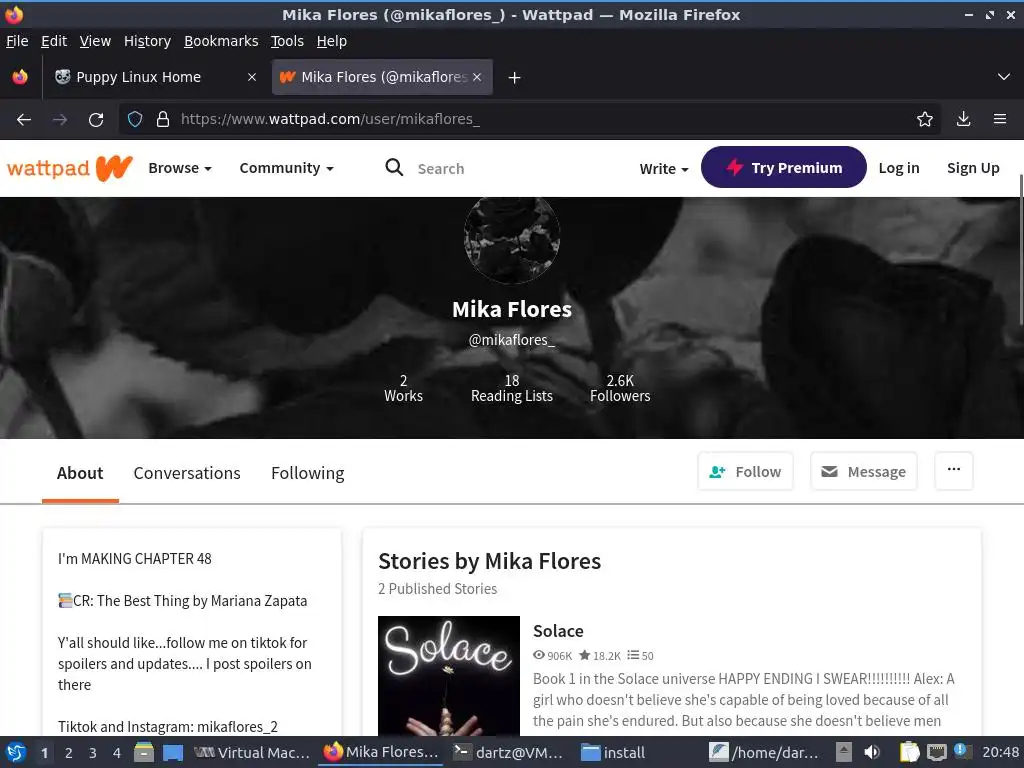Go back with the browser back arrow
This screenshot has height=768, width=1024.
click(x=24, y=120)
